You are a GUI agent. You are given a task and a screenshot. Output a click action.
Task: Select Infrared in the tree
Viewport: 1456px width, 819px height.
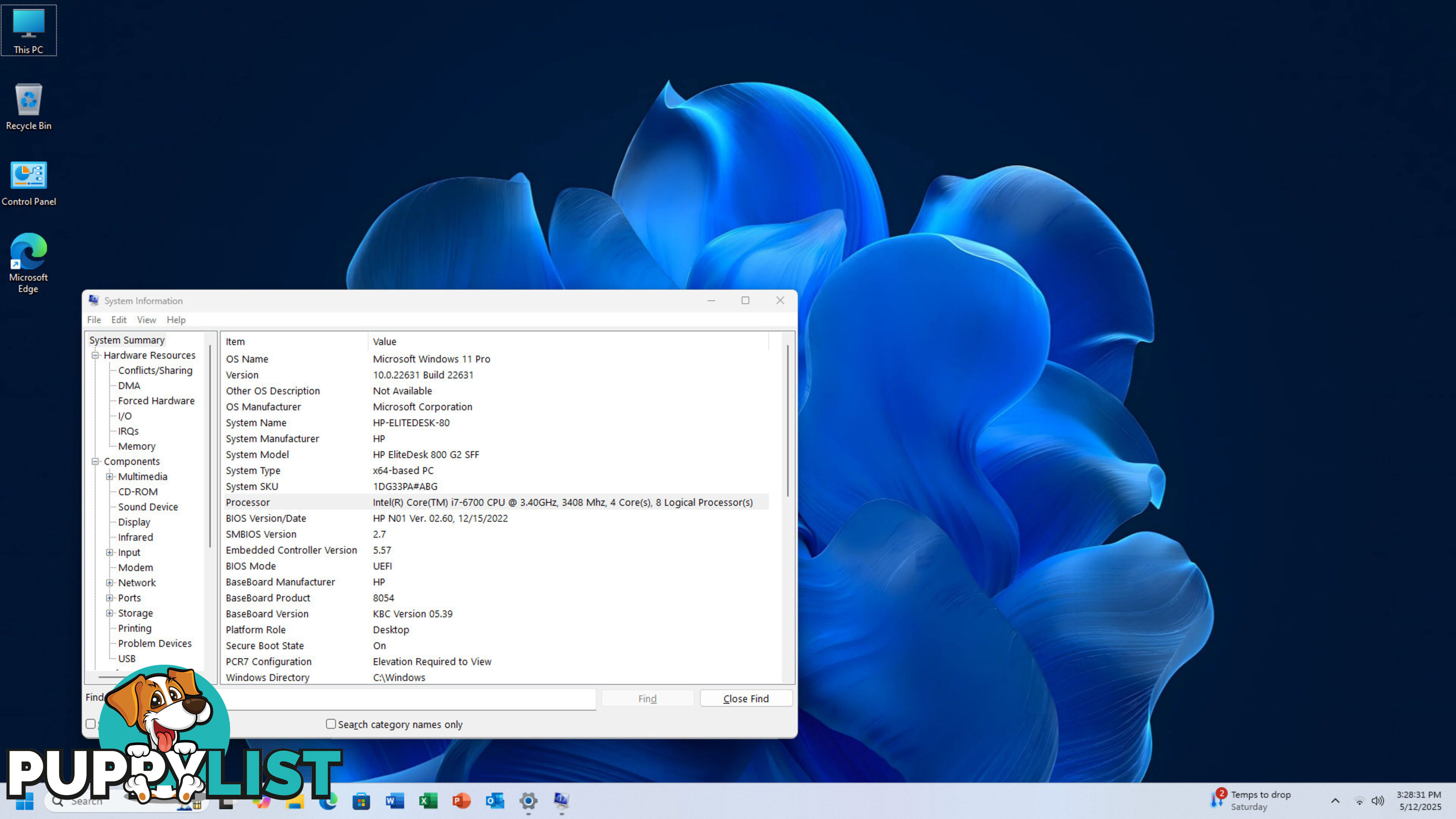[x=135, y=538]
